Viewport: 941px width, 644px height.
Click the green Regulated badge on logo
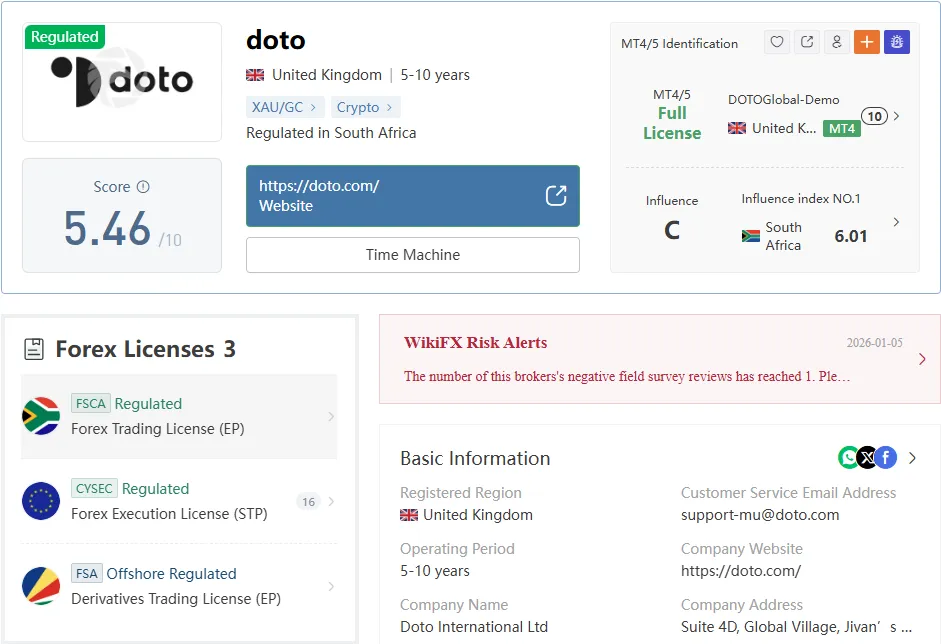tap(65, 37)
